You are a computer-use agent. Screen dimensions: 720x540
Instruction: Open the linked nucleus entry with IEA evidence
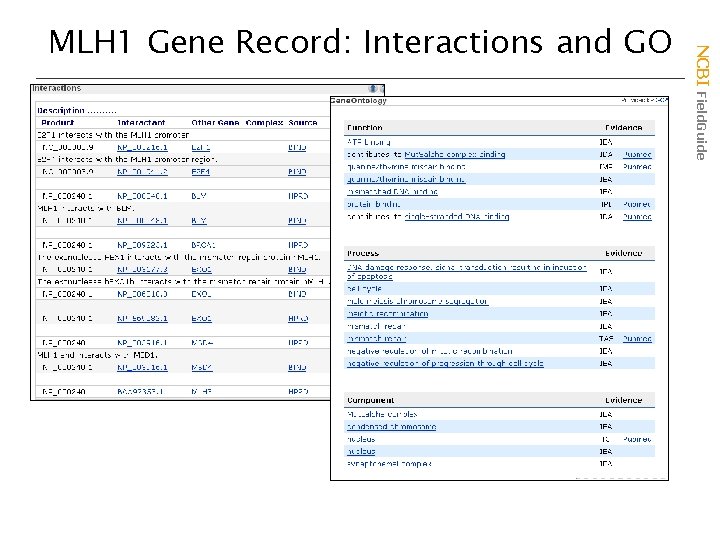[x=361, y=451]
